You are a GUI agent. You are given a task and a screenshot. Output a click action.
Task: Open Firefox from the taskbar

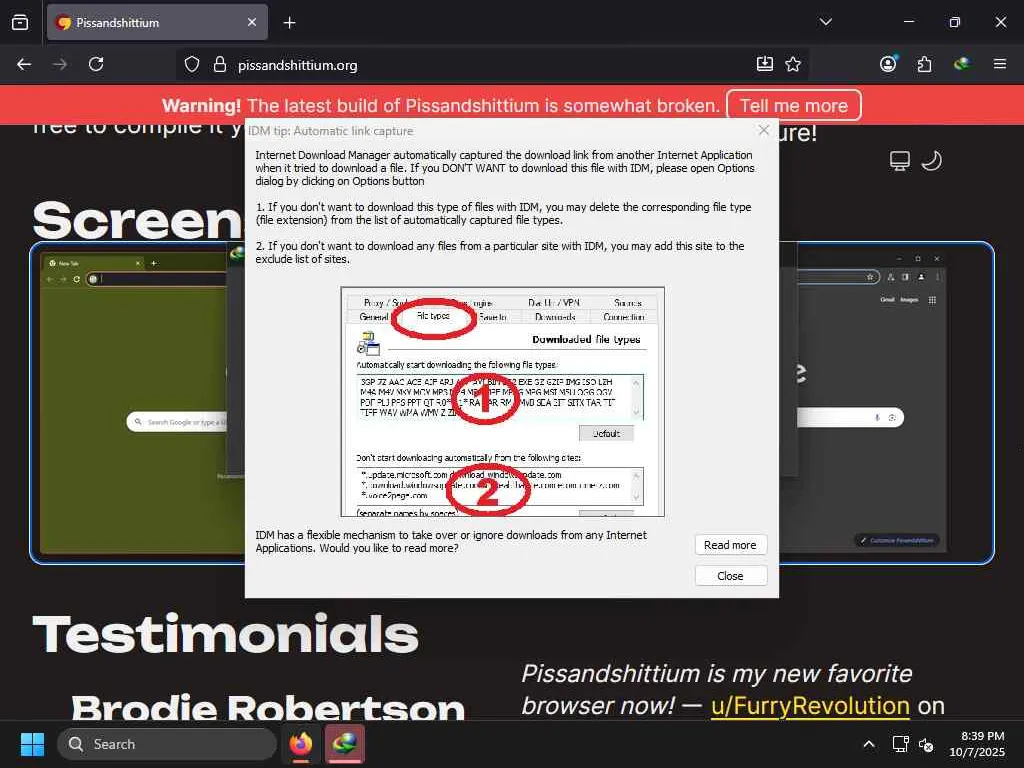(301, 744)
